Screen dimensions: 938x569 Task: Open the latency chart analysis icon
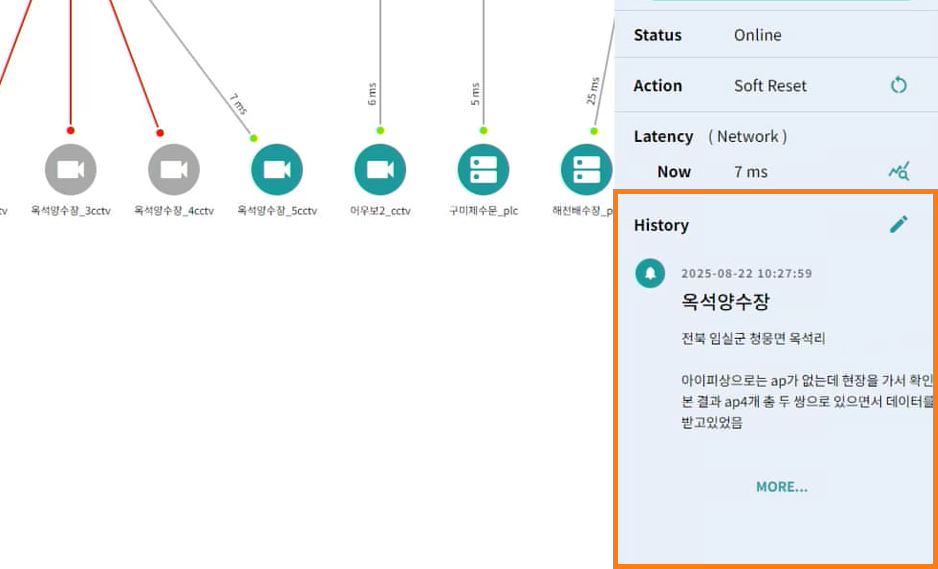coord(898,172)
